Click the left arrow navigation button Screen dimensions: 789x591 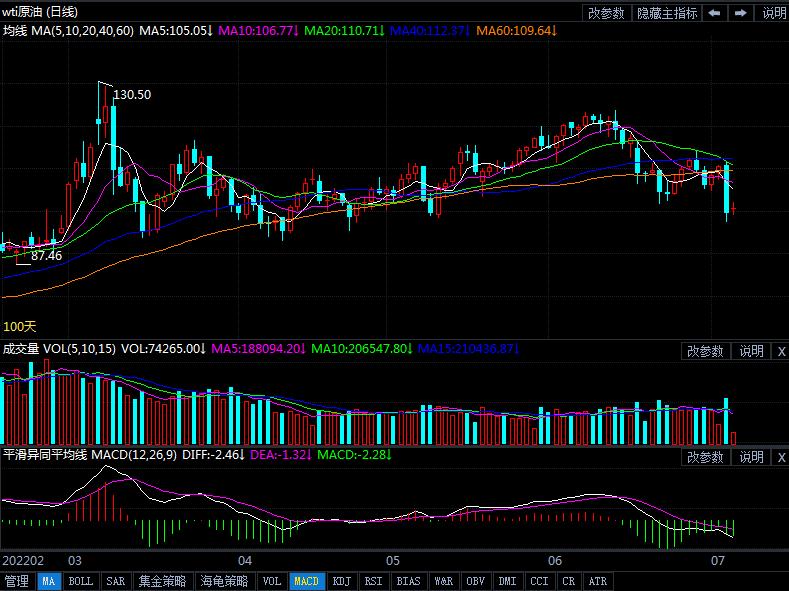(x=715, y=13)
